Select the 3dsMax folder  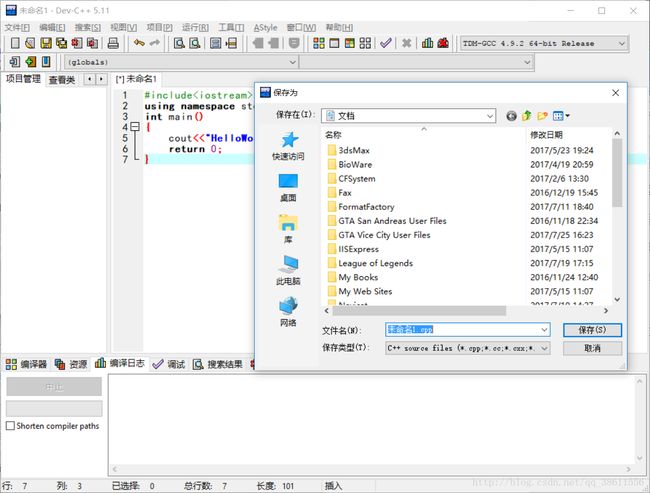point(353,150)
